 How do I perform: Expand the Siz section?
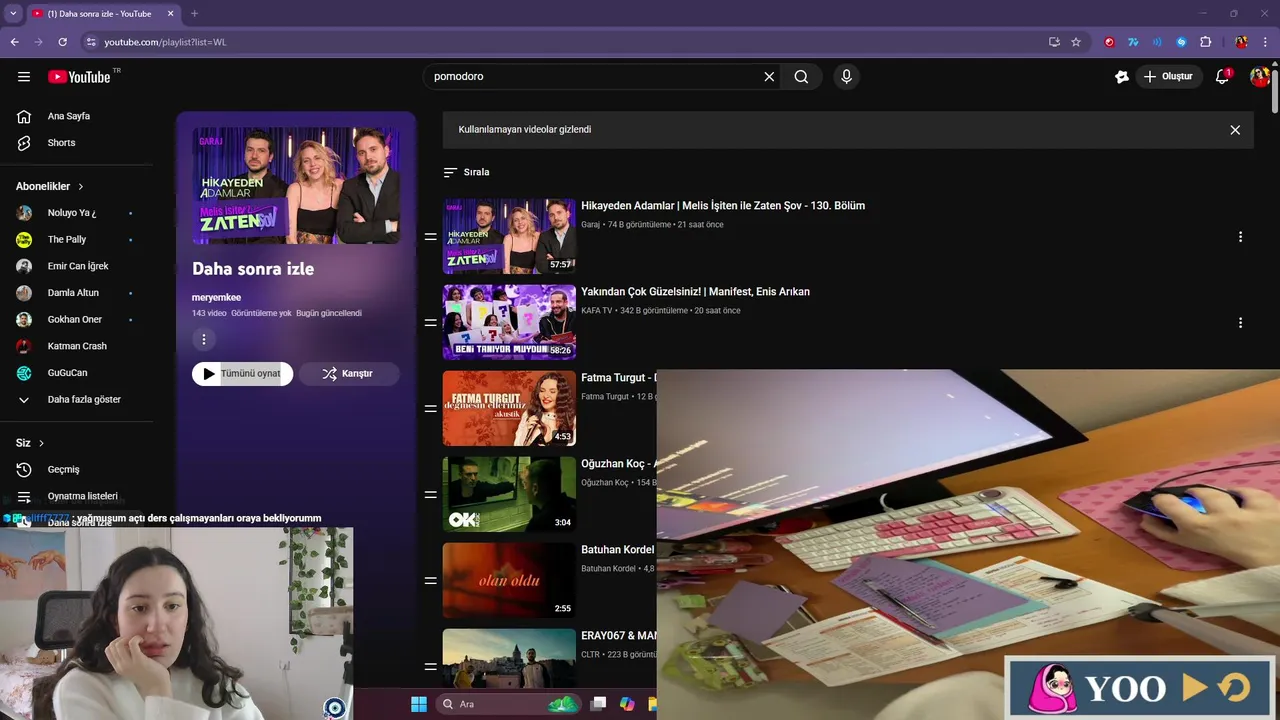30,443
